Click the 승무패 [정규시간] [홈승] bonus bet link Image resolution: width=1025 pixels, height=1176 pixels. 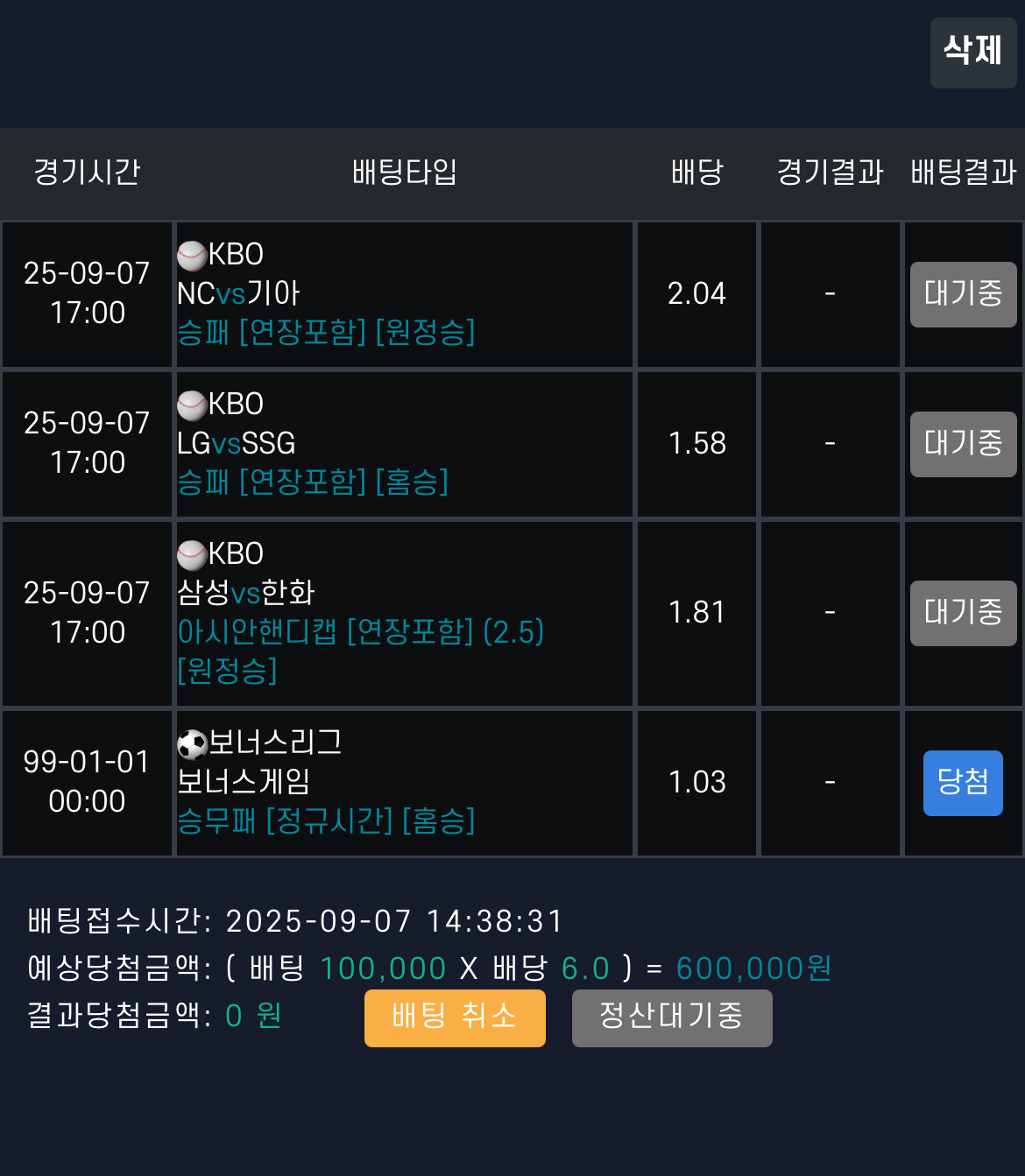tap(326, 822)
